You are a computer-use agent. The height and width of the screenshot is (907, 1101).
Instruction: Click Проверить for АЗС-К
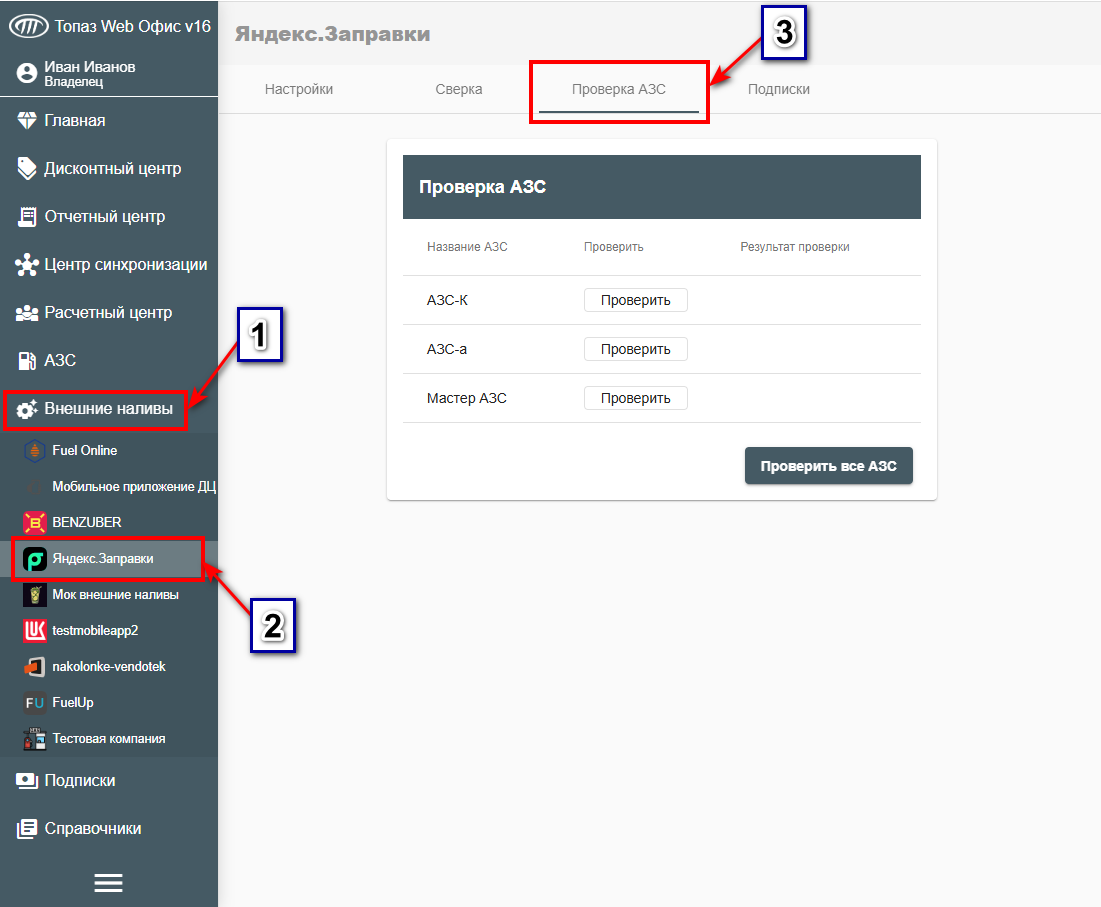click(635, 300)
